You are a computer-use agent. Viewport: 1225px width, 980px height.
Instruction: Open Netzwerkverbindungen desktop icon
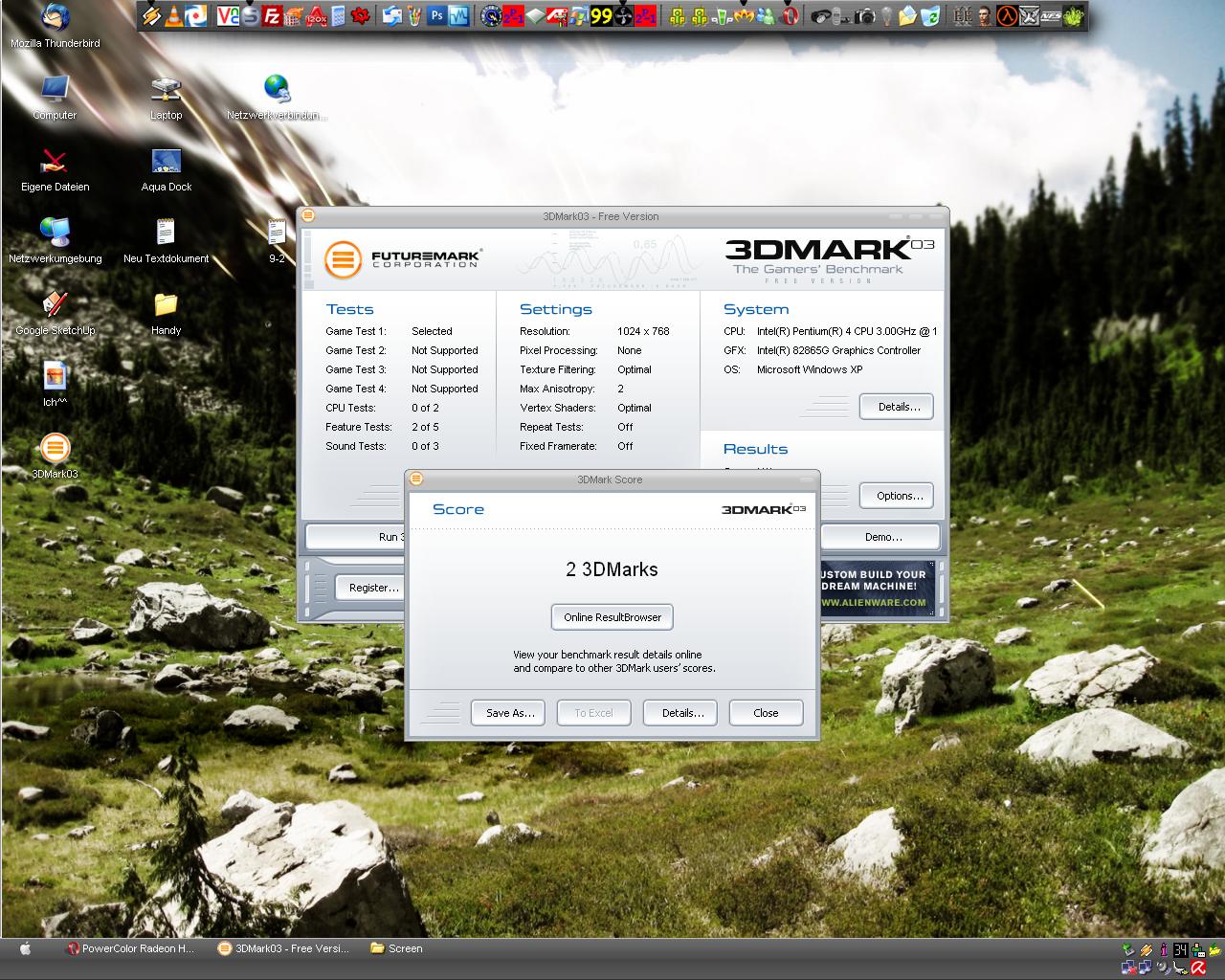coord(277,98)
